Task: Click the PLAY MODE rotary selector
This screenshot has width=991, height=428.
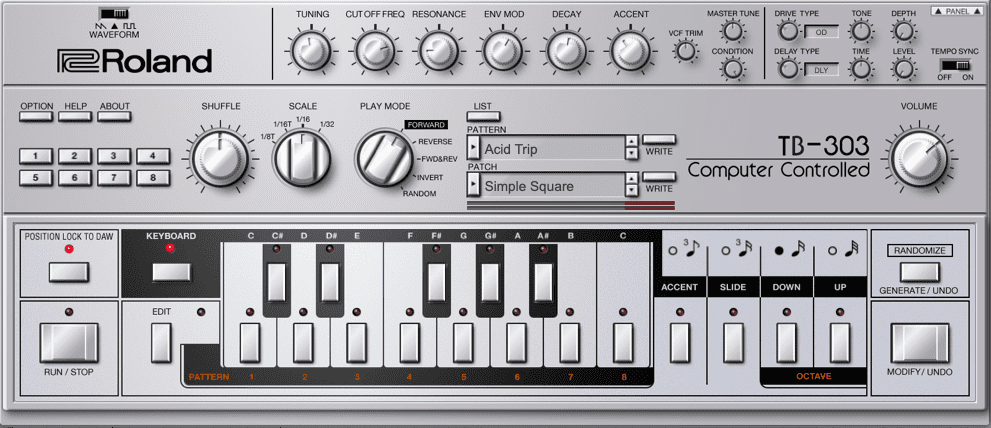Action: tap(384, 158)
